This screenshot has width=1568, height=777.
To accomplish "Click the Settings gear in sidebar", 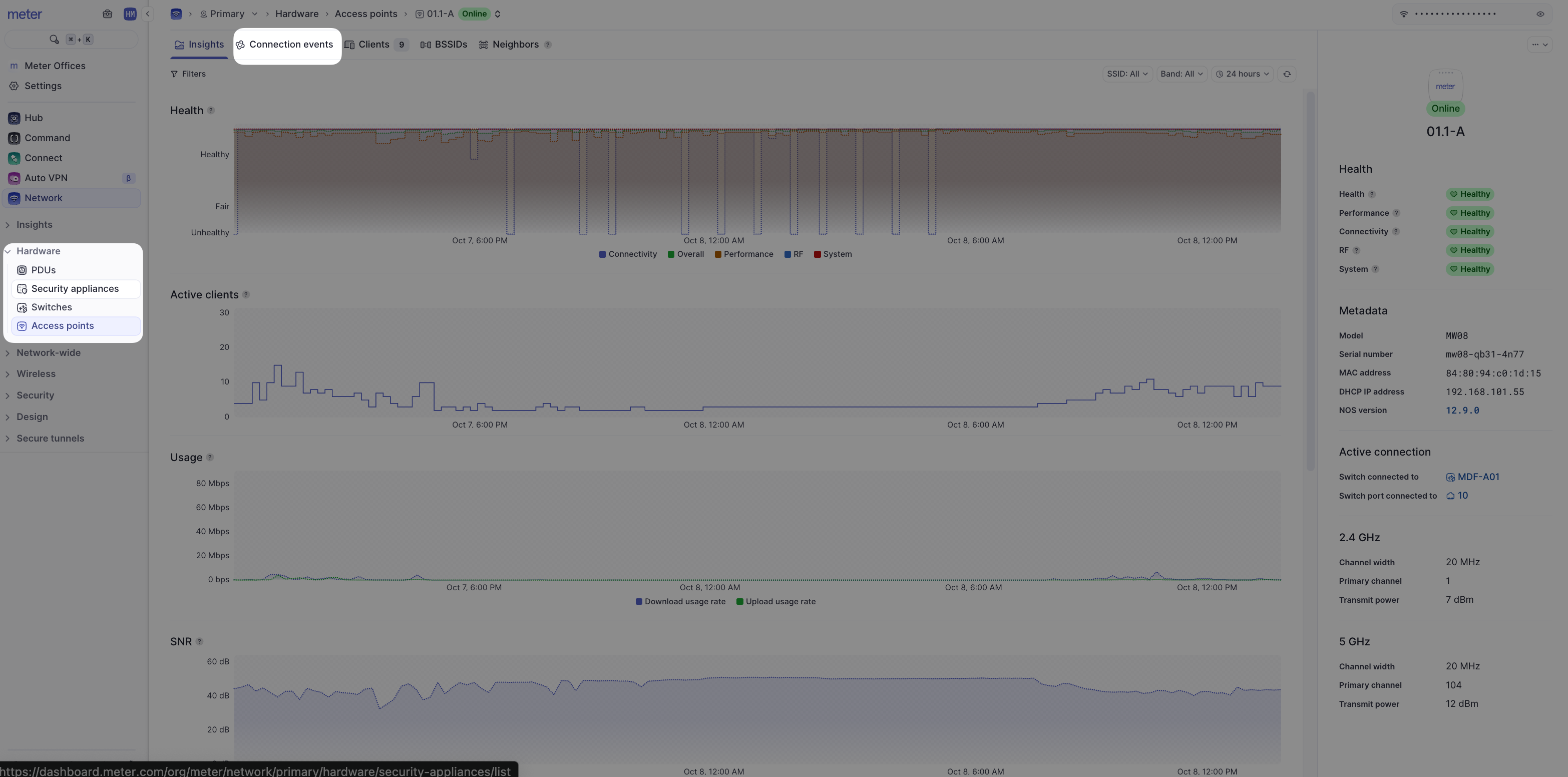I will (14, 86).
